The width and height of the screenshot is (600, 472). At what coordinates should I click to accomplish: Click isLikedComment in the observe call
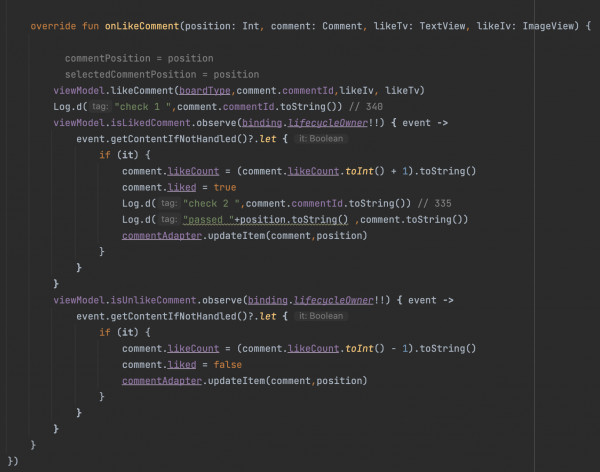click(150, 123)
